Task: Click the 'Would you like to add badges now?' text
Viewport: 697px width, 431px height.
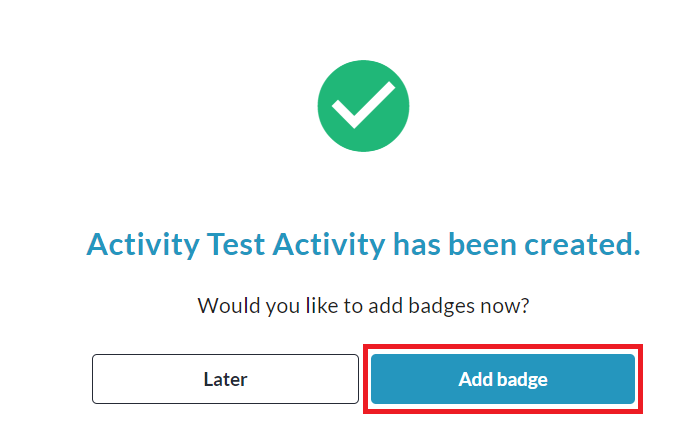Action: [363, 304]
